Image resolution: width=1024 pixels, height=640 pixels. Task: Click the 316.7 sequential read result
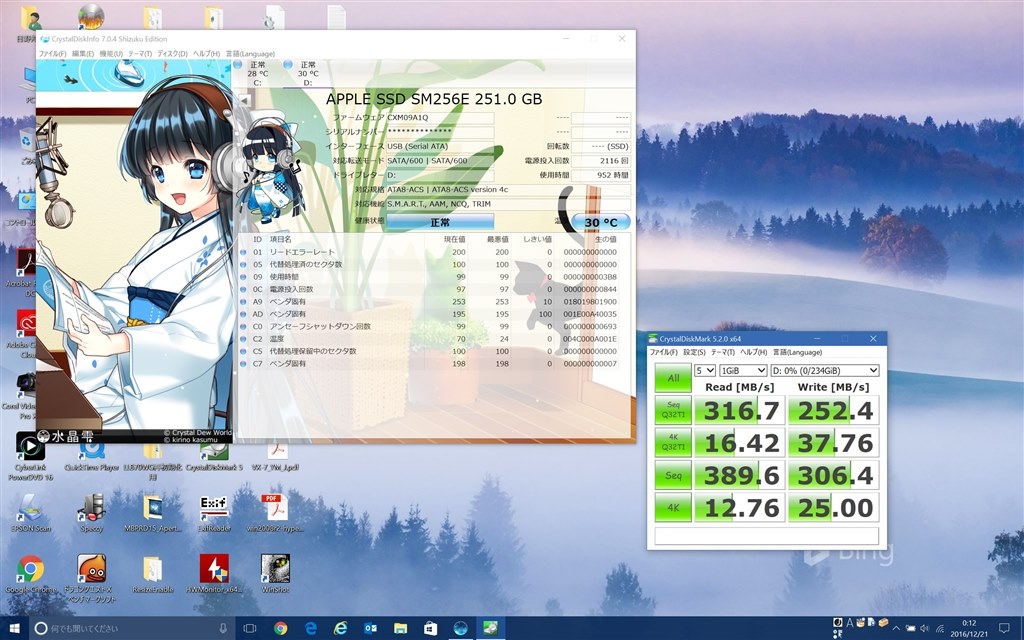[x=741, y=410]
